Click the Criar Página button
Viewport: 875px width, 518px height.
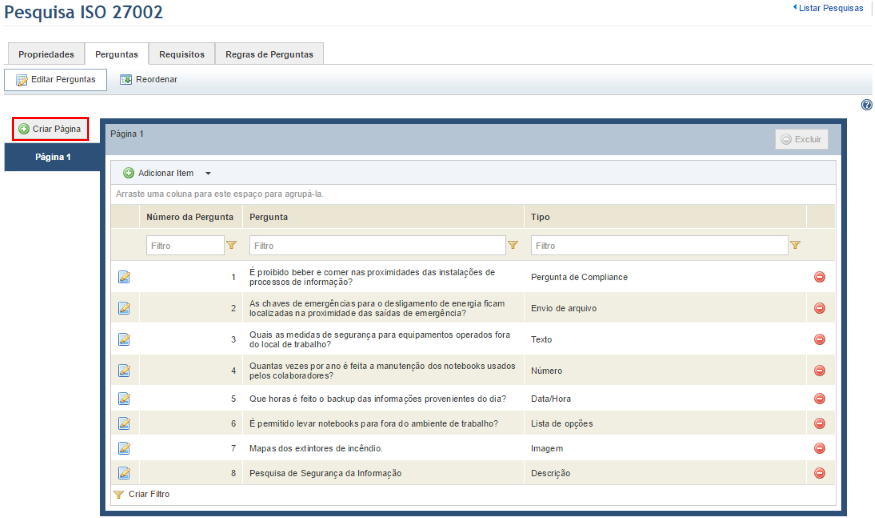tap(50, 129)
